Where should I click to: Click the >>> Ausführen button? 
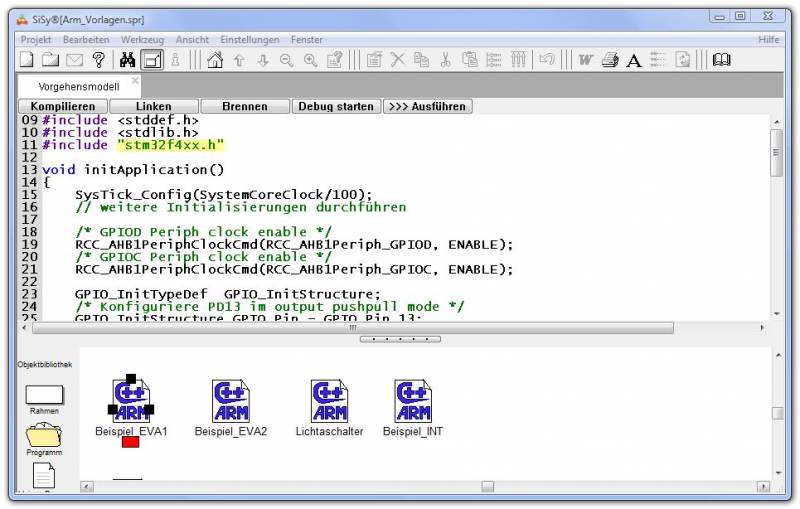click(x=428, y=106)
